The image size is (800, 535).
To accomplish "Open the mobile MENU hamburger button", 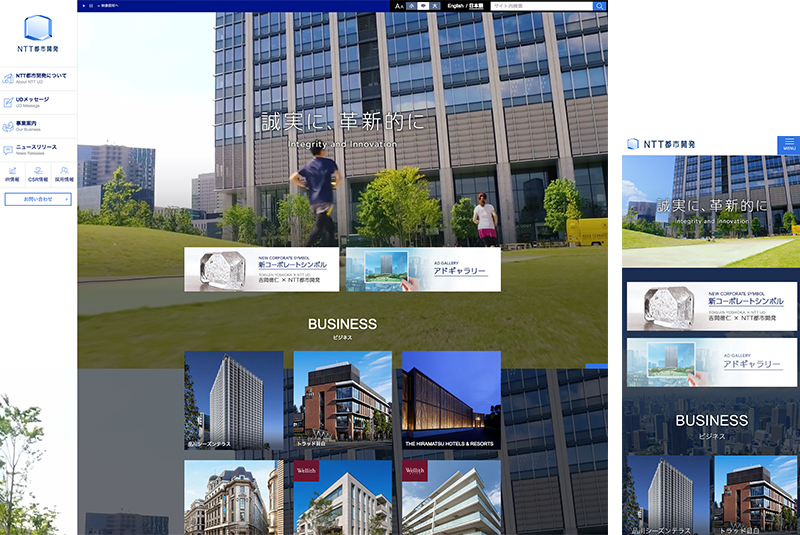I will click(789, 144).
